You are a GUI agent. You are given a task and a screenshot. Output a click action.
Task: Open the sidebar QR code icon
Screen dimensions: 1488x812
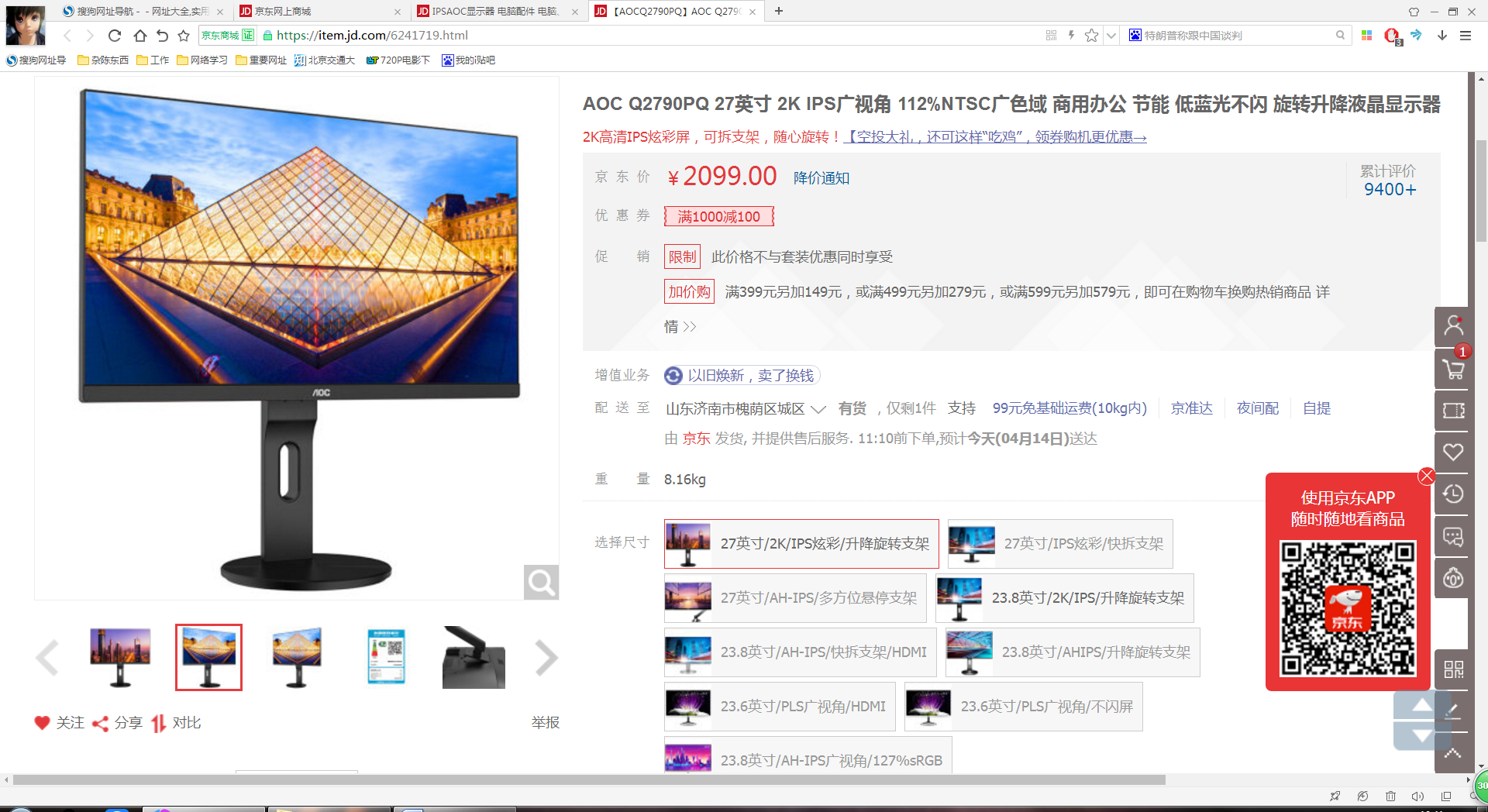click(x=1453, y=669)
